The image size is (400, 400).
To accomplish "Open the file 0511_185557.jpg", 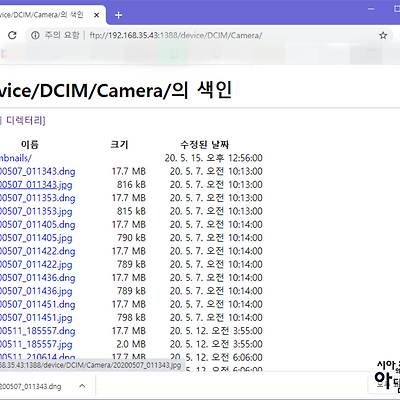I will click(x=36, y=345).
